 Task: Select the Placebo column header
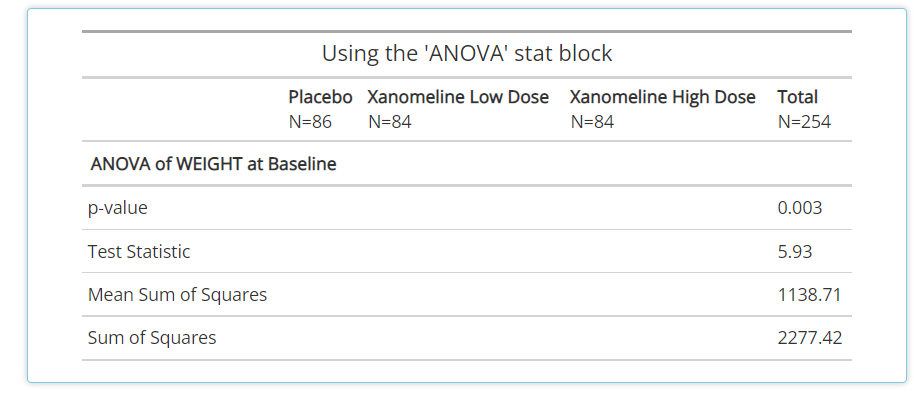pos(321,97)
